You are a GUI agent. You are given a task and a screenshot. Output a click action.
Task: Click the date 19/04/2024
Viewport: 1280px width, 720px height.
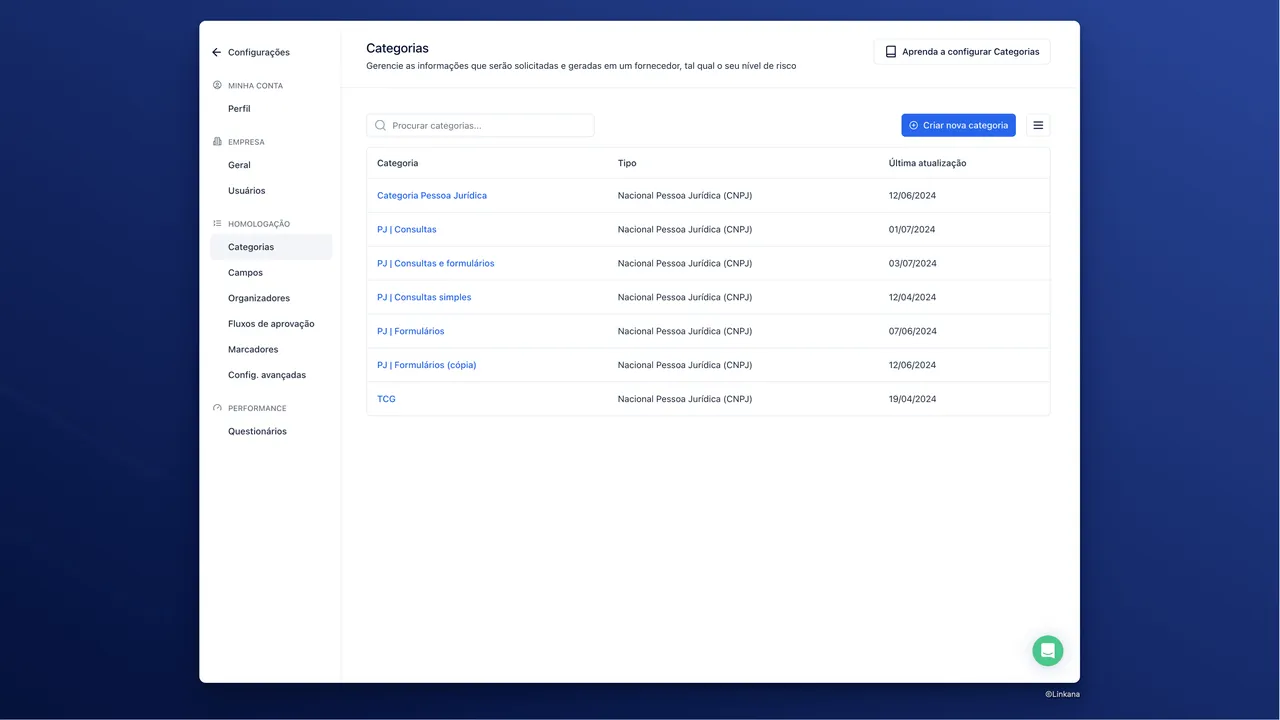coord(912,399)
